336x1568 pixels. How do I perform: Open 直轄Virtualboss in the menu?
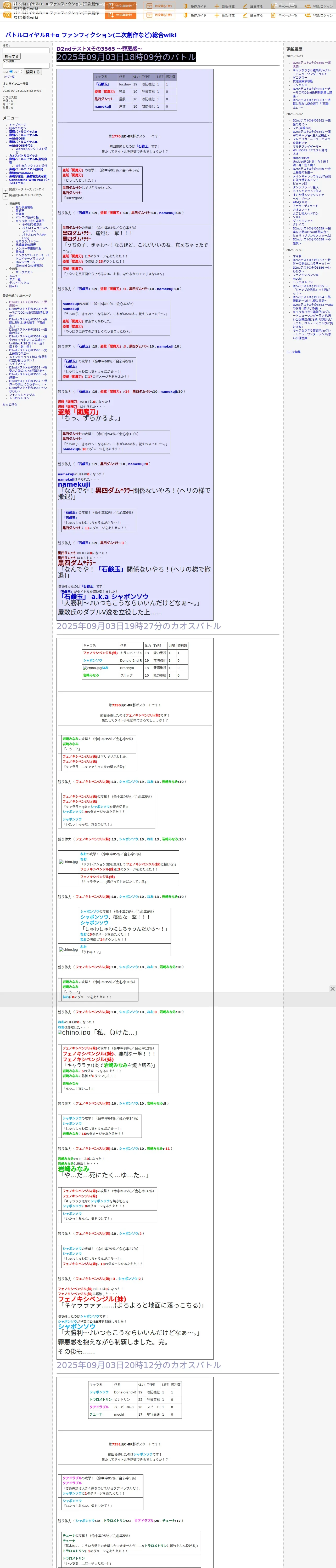point(21,173)
